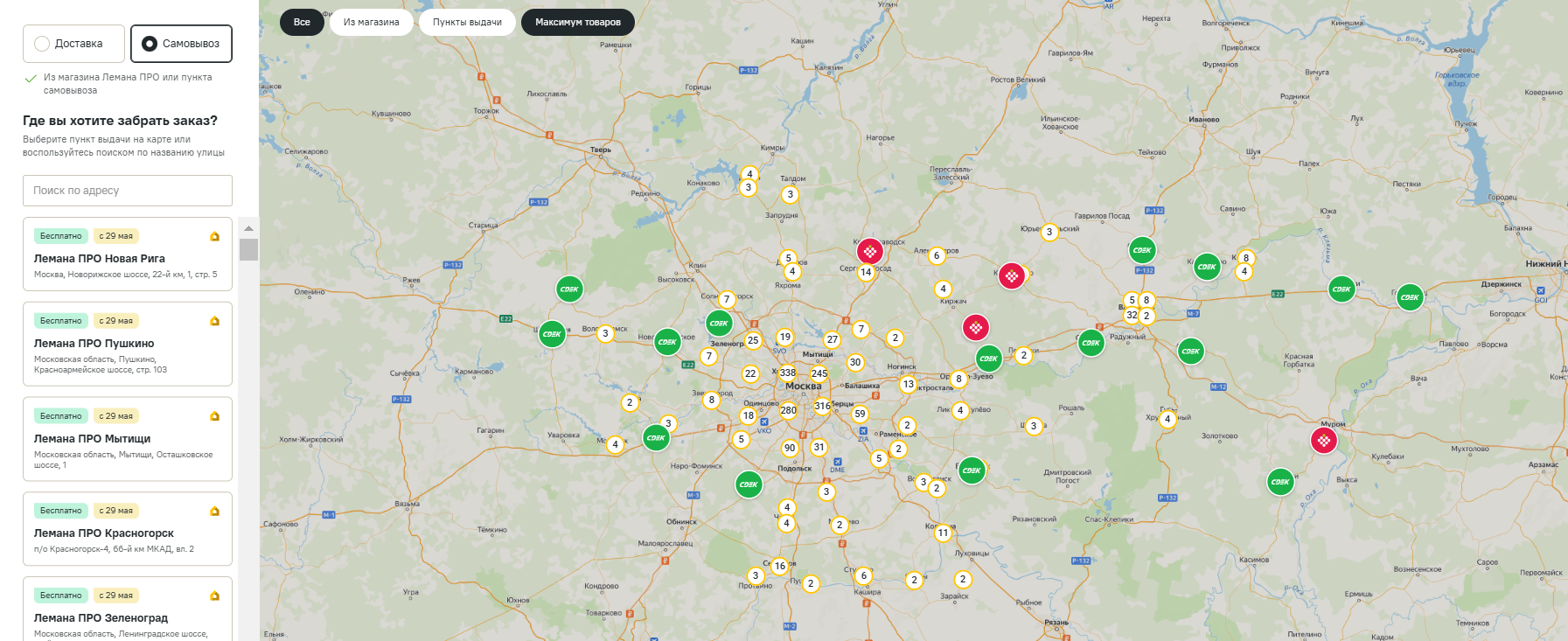Expand the 6 cluster near Кашира
This screenshot has width=1568, height=641.
click(863, 575)
